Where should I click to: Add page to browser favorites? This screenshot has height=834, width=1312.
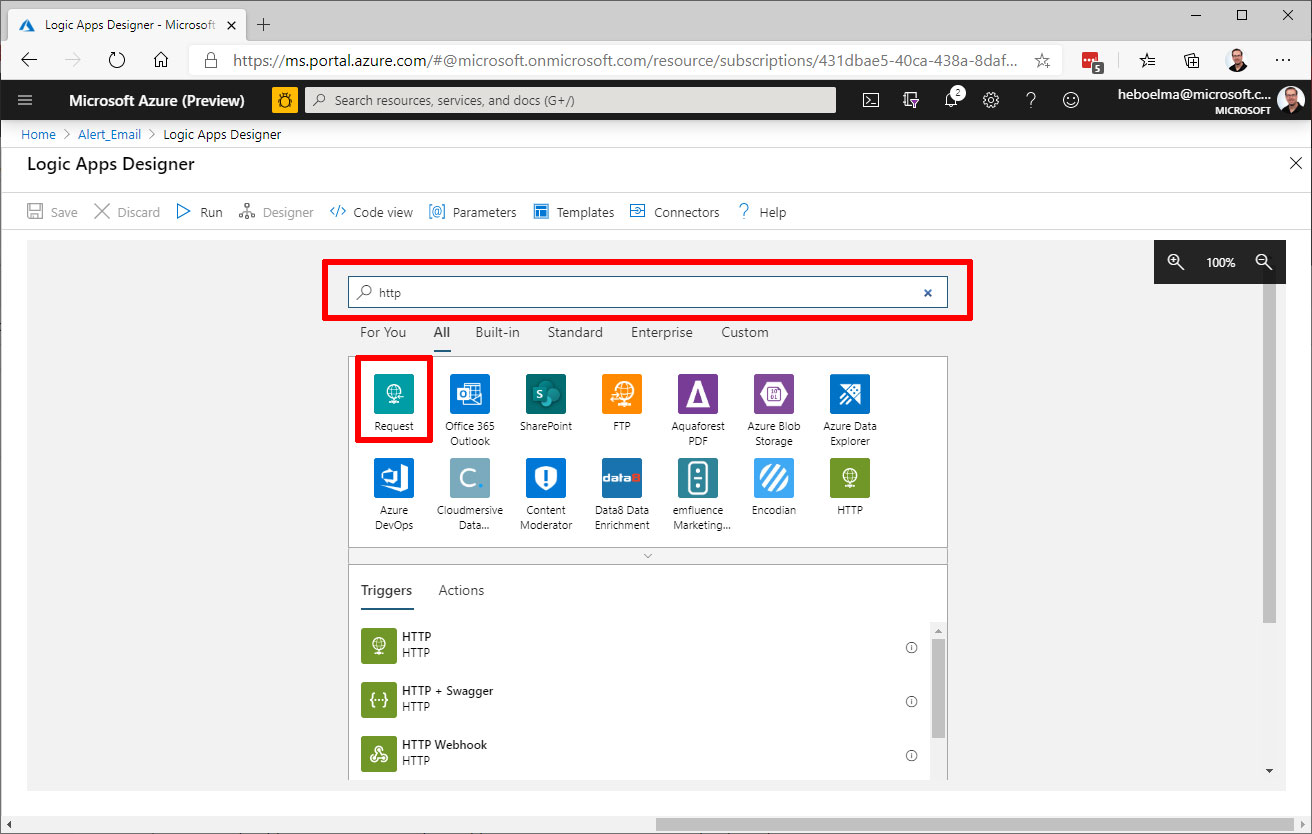click(1042, 60)
